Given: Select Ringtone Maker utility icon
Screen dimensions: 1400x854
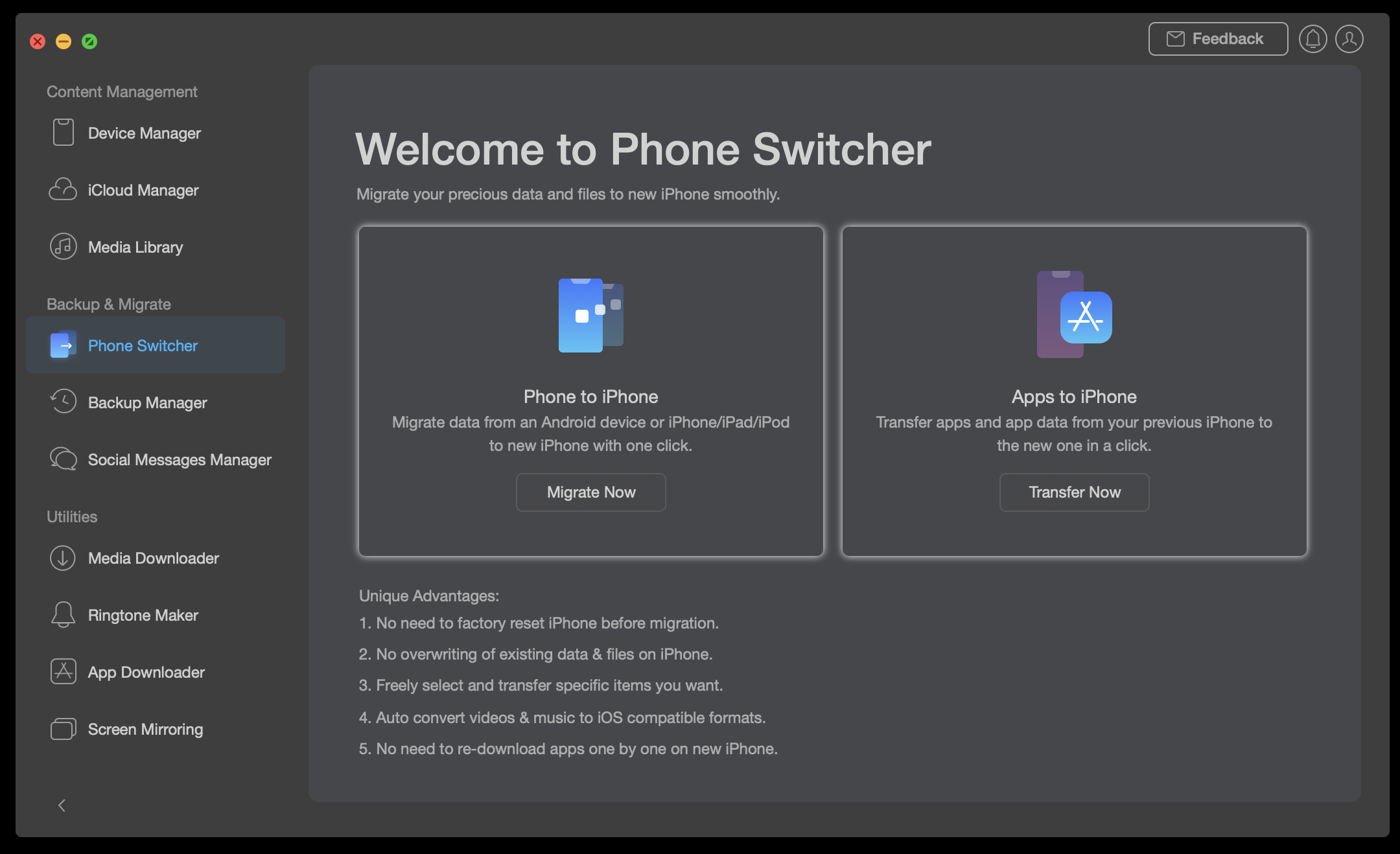Looking at the screenshot, I should coord(63,615).
